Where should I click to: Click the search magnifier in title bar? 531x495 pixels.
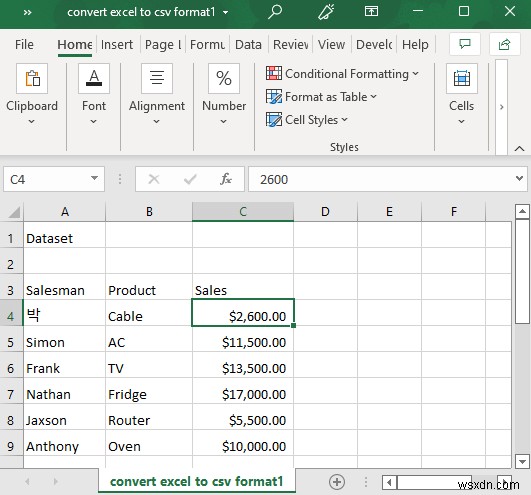point(275,12)
